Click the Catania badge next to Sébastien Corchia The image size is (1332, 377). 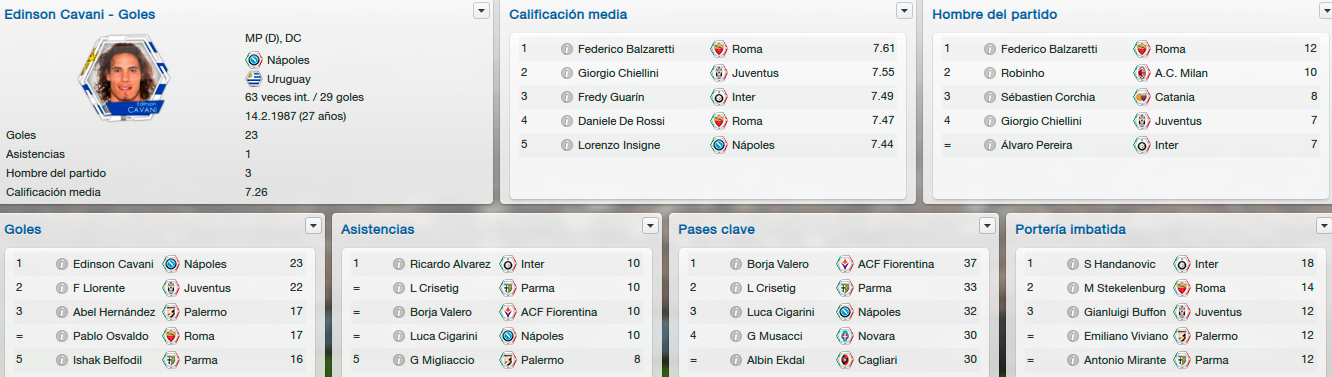point(1142,97)
